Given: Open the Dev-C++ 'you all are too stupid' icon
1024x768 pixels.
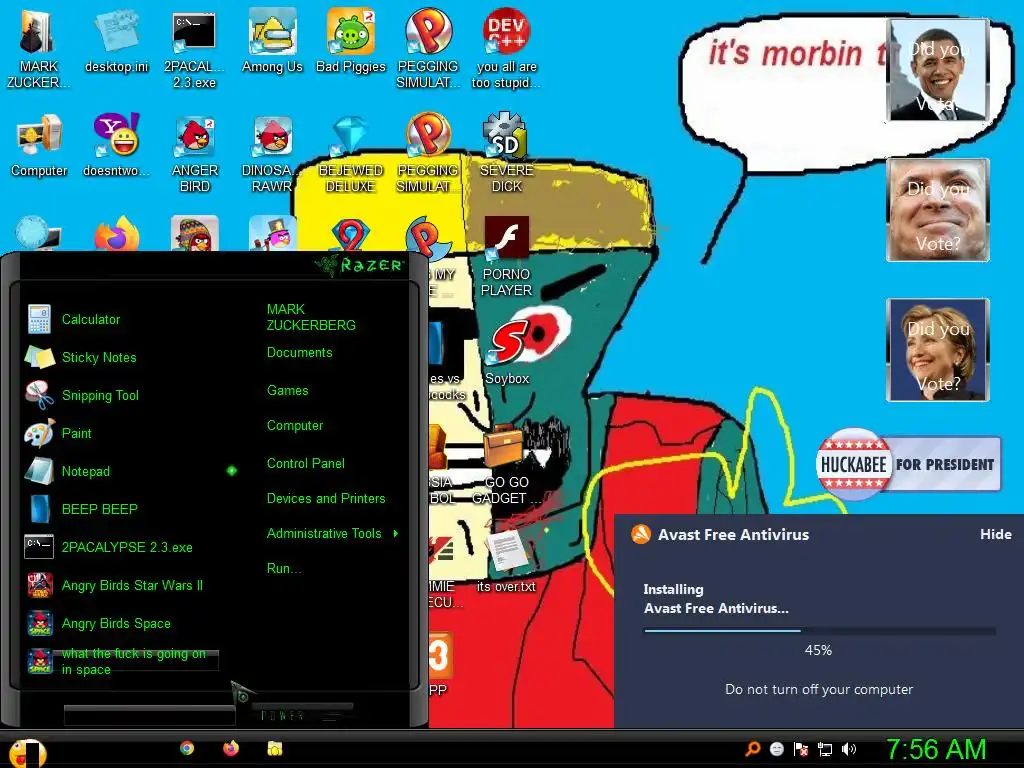Looking at the screenshot, I should pos(506,50).
